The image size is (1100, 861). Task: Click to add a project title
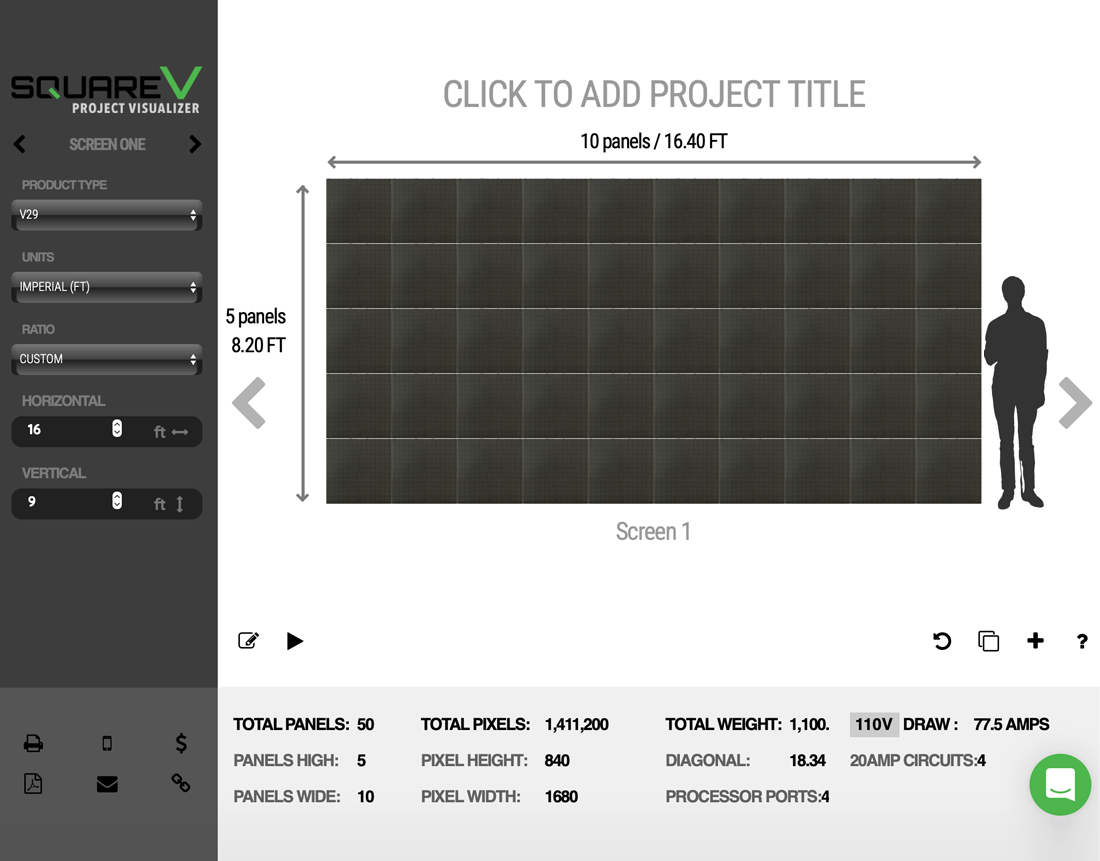click(652, 94)
